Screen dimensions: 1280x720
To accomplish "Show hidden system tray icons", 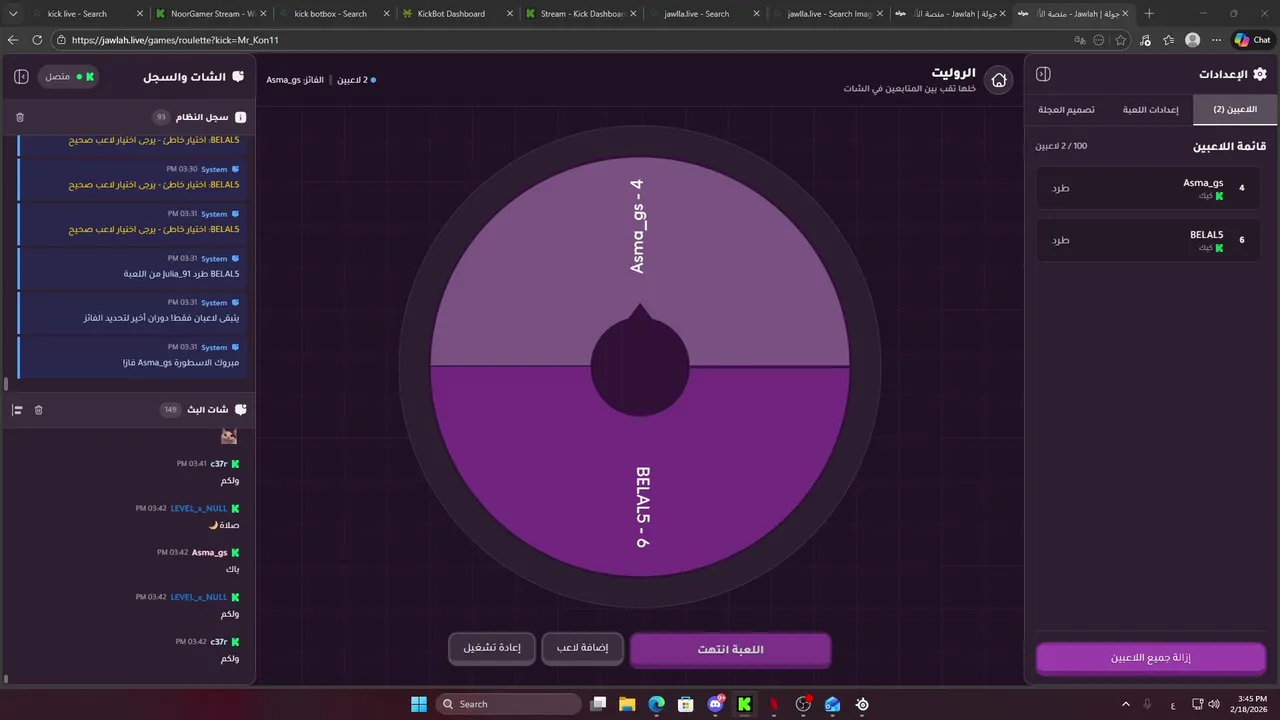I will 1126,704.
